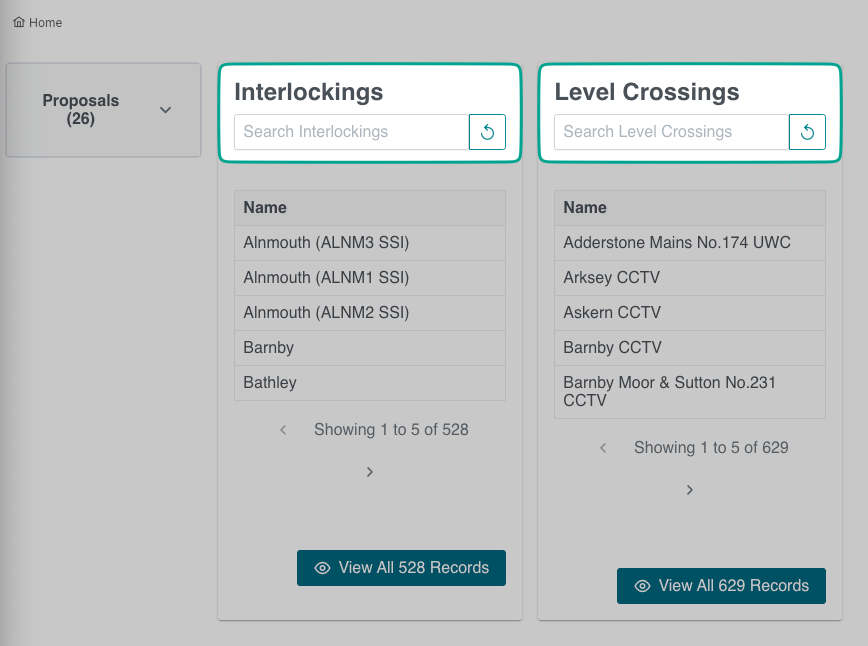
Task: Go to next Interlockings page
Action: point(370,471)
